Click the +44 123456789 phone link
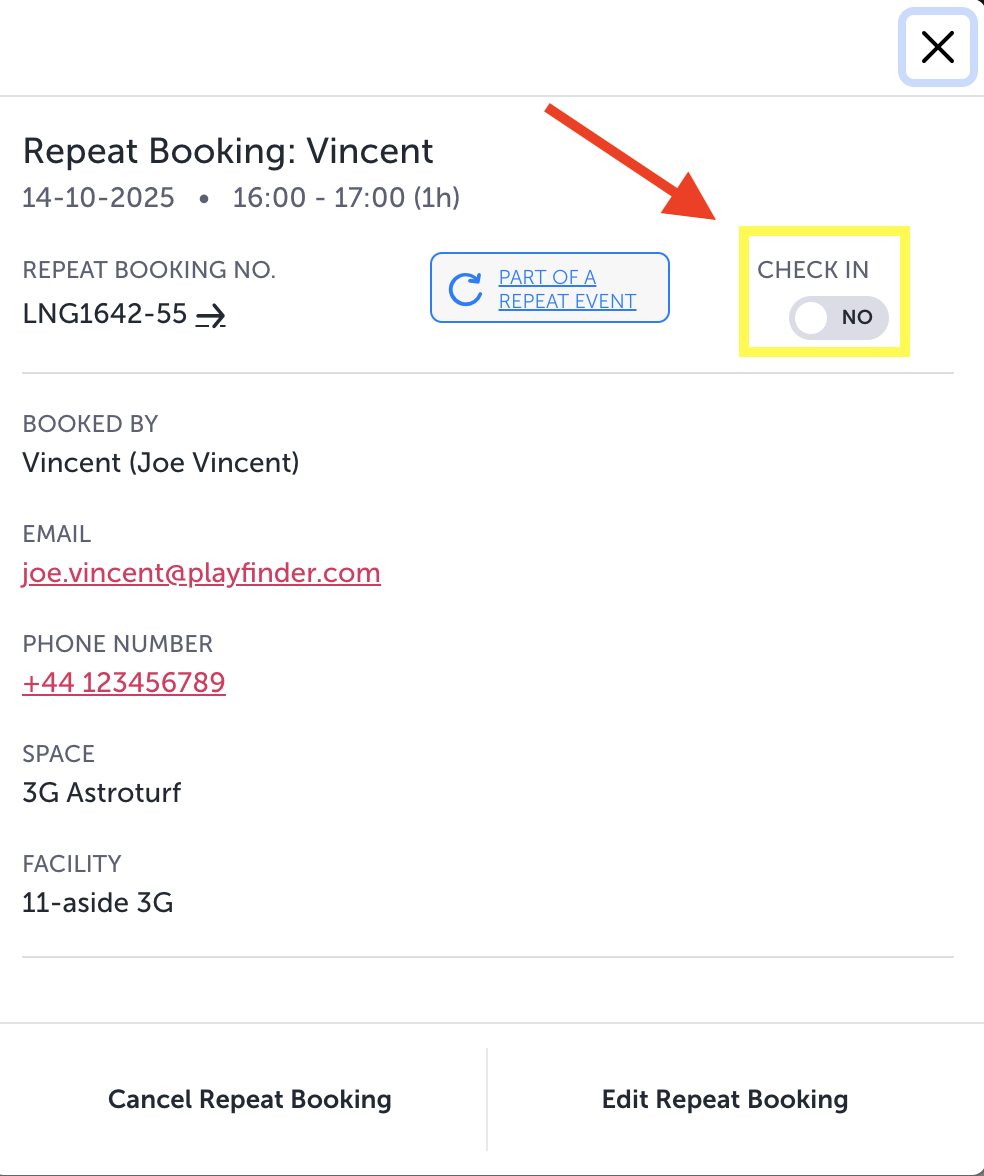This screenshot has height=1176, width=984. 124,683
